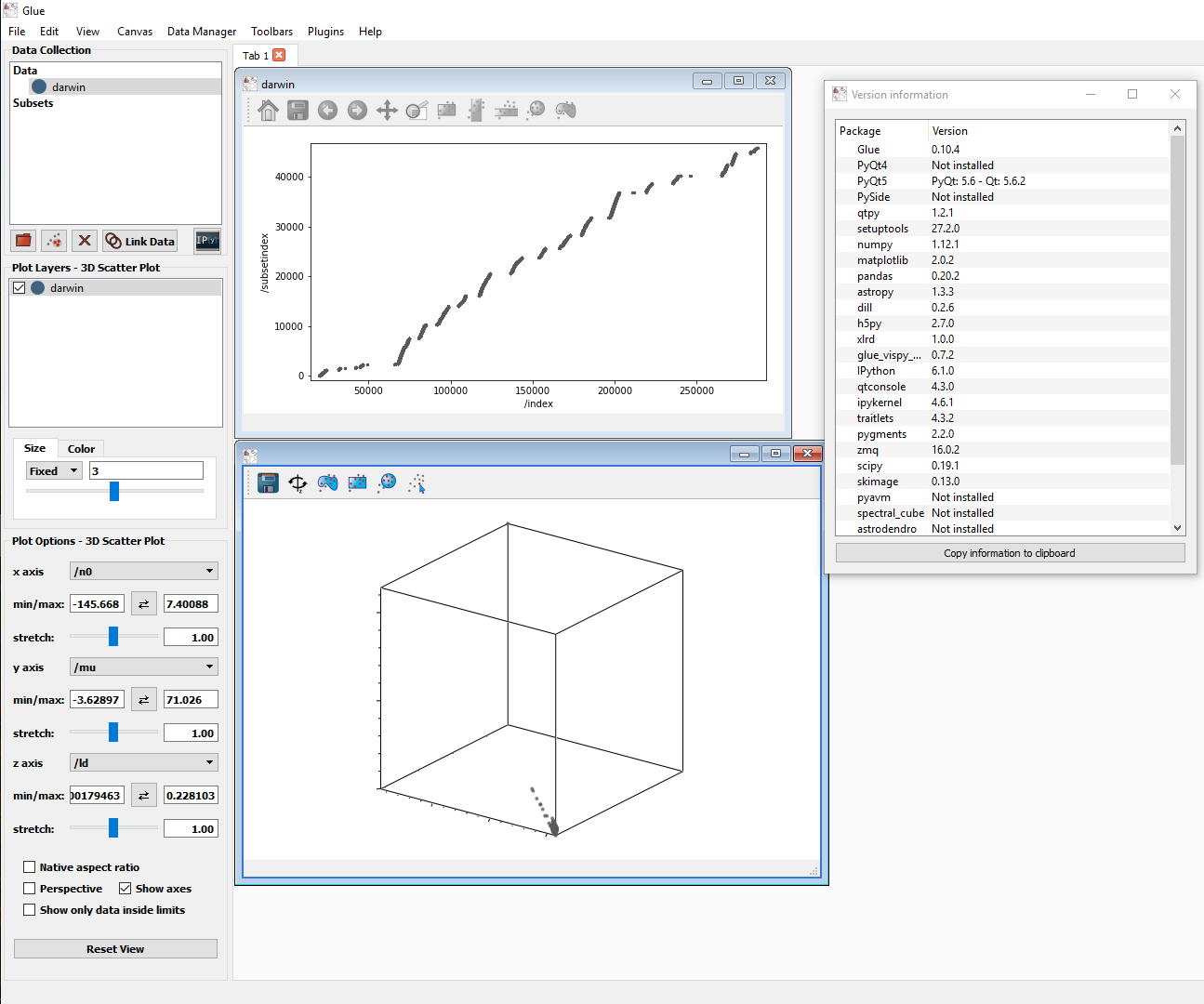
Task: Enable the Perspective checkbox
Action: point(29,888)
